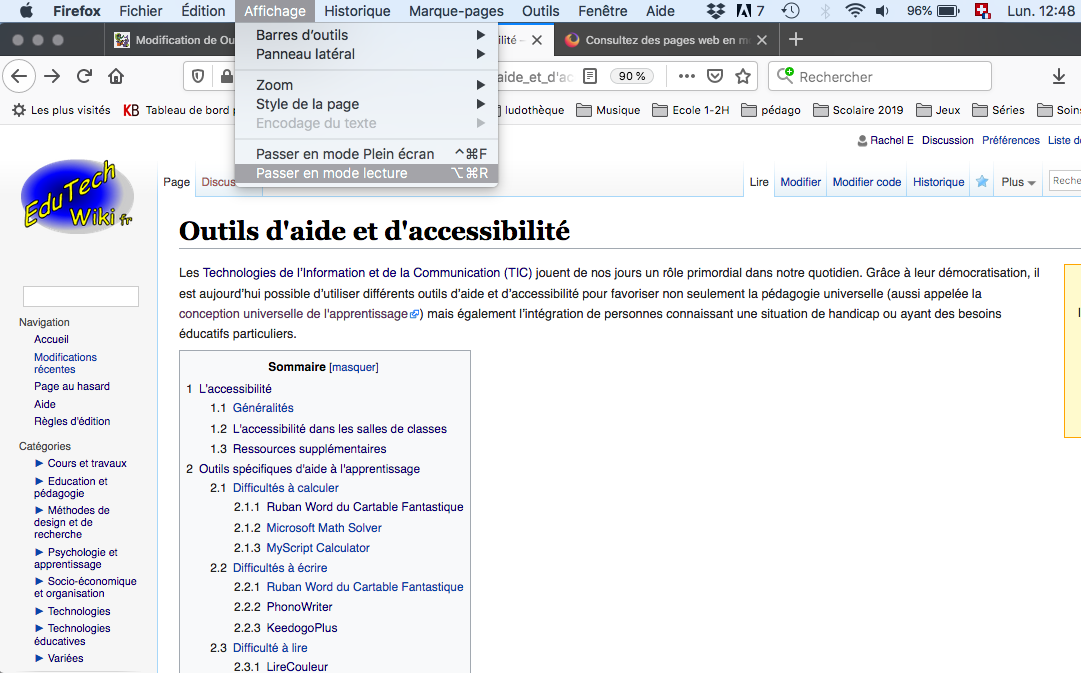Open the Musique bookmarks folder

pyautogui.click(x=608, y=110)
